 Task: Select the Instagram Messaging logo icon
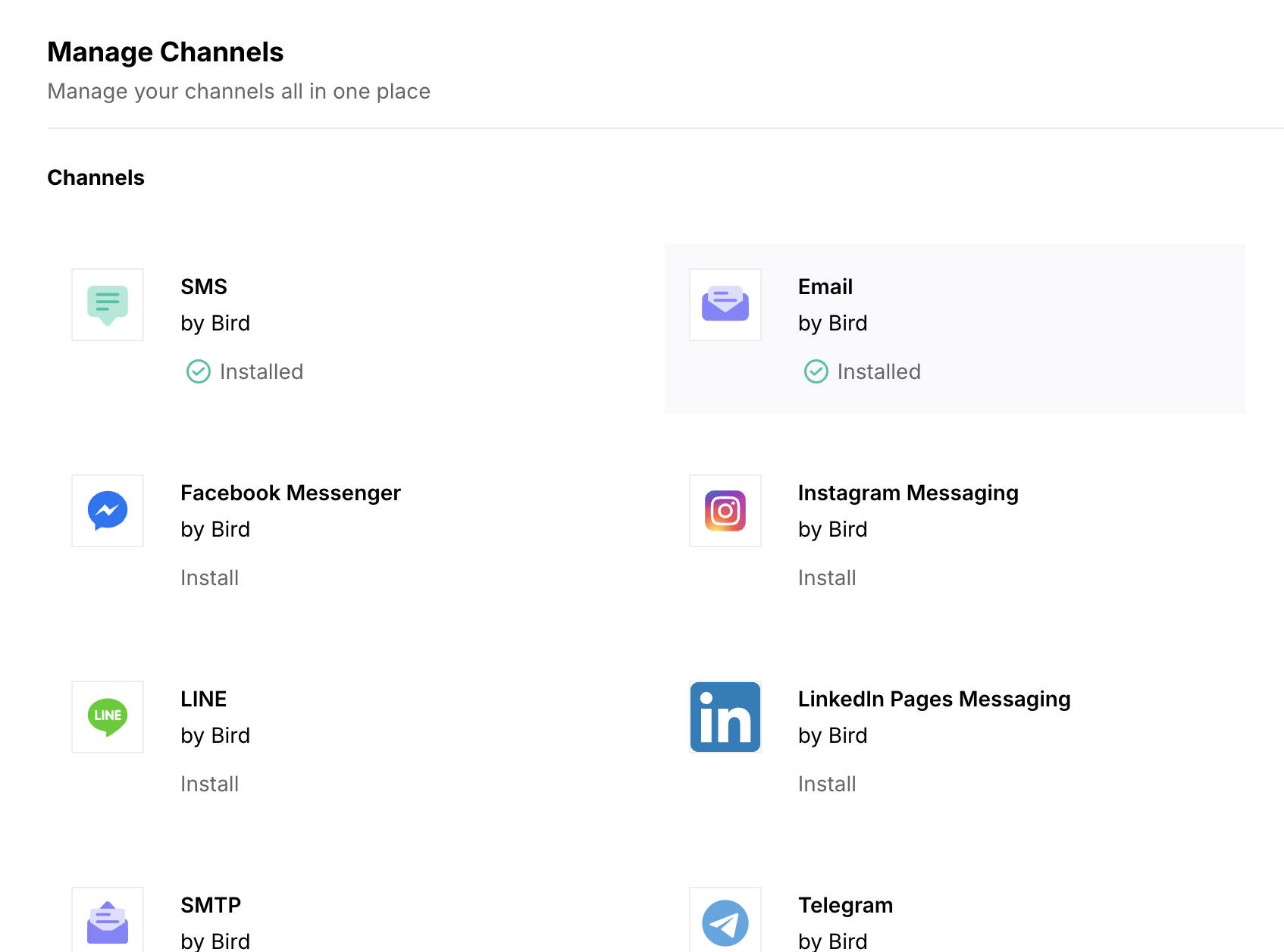(x=725, y=511)
